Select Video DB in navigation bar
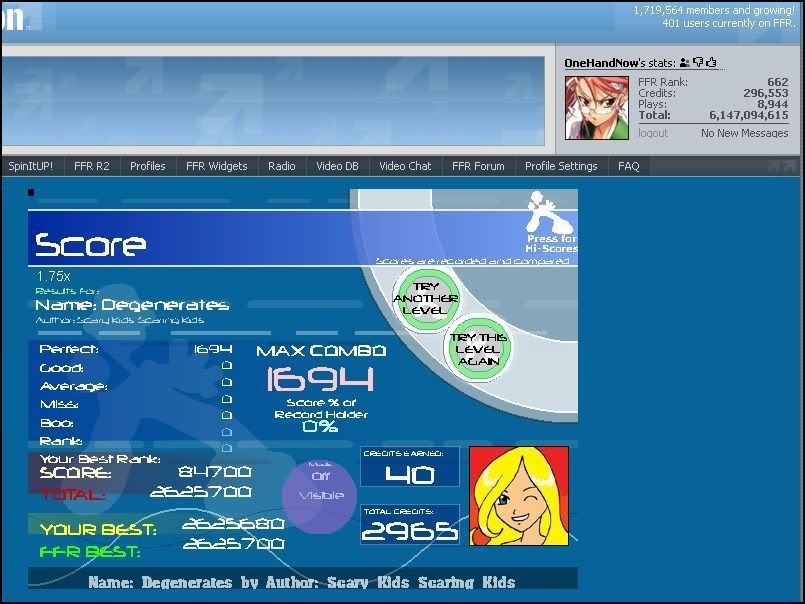The image size is (805, 604). point(337,166)
